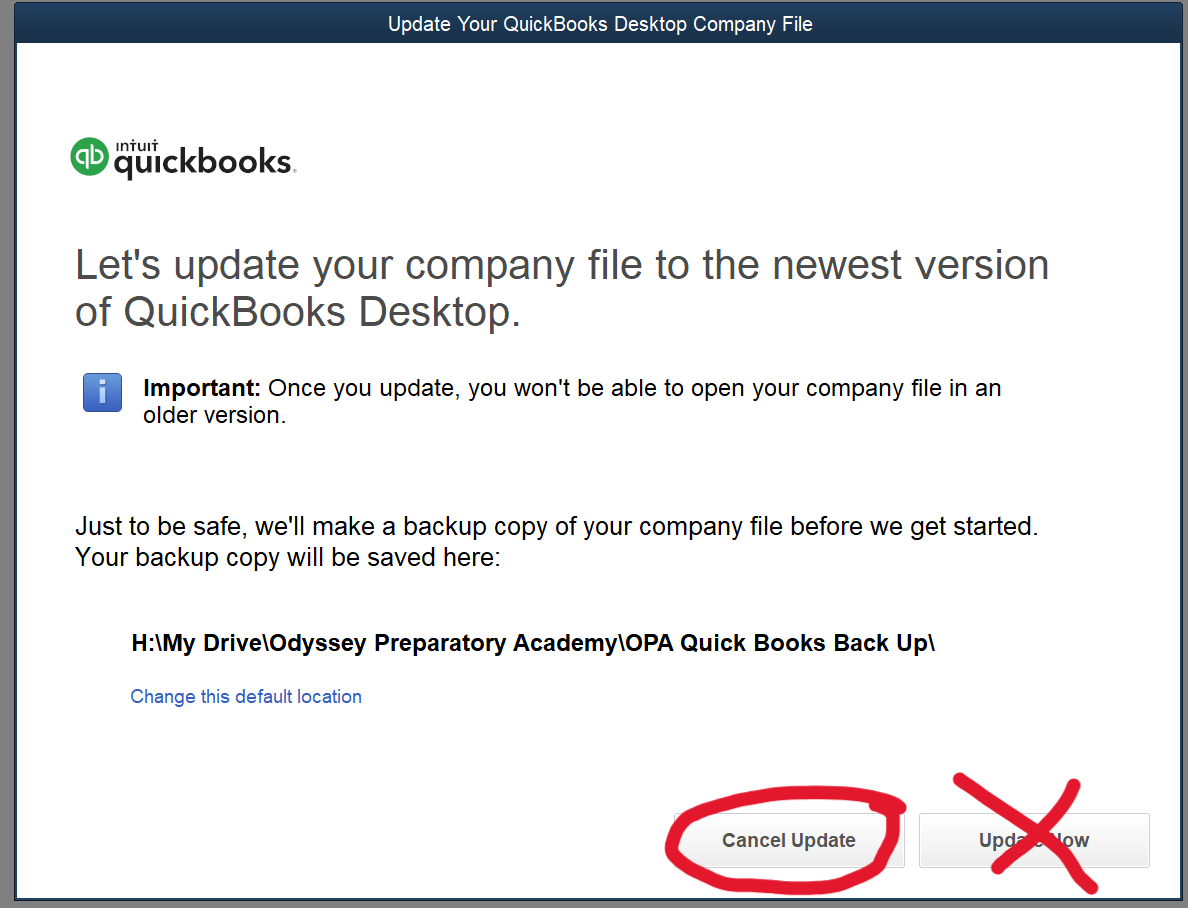Click the H:\My Drive part of path
The width and height of the screenshot is (1188, 908).
[197, 643]
